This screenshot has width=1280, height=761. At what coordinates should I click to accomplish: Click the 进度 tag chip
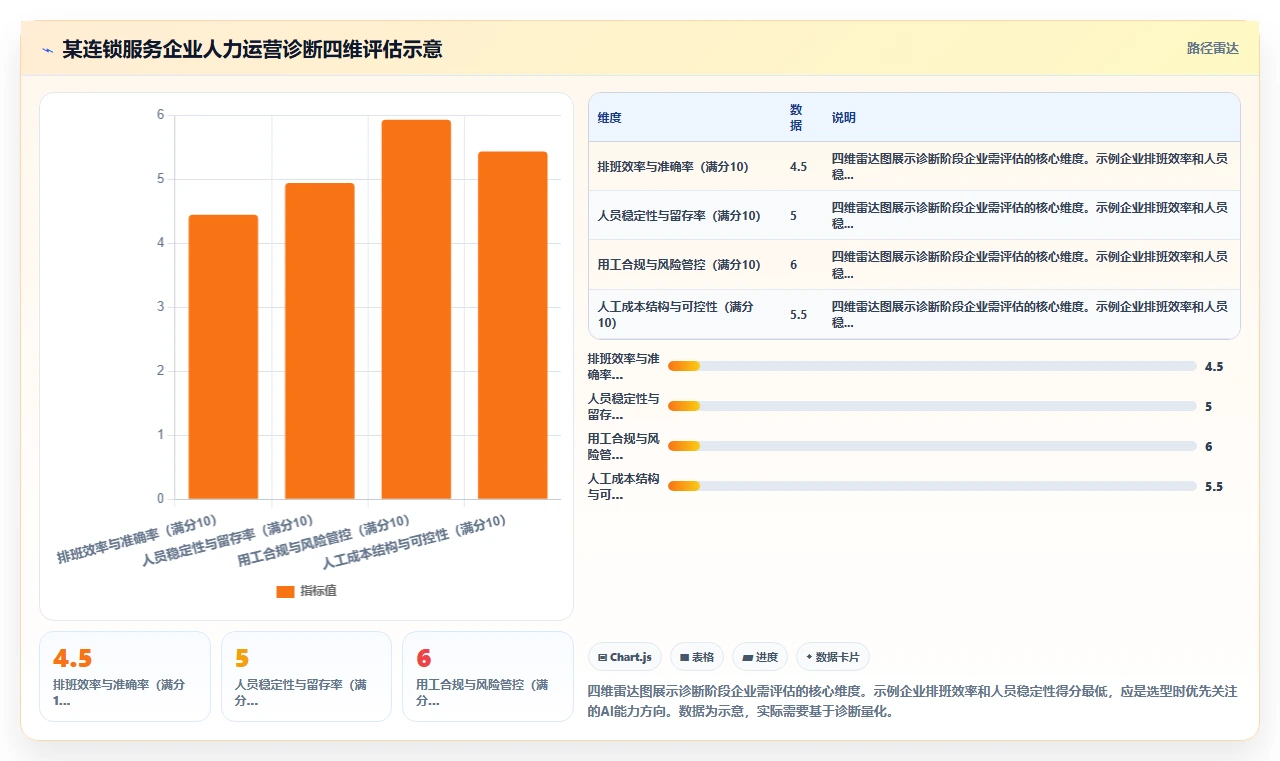pos(760,657)
